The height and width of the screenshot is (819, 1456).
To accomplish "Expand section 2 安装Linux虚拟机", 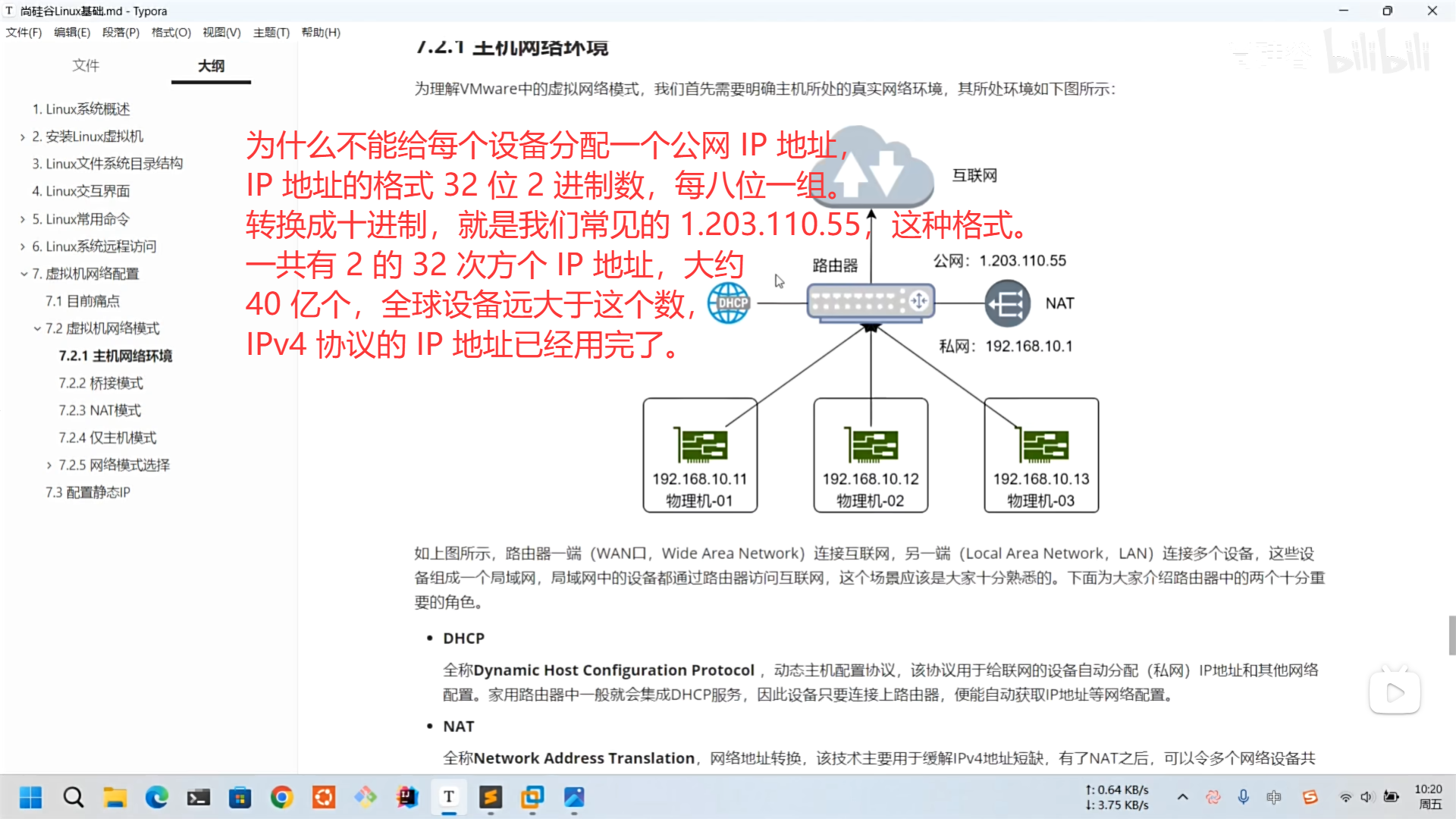I will 23,137.
